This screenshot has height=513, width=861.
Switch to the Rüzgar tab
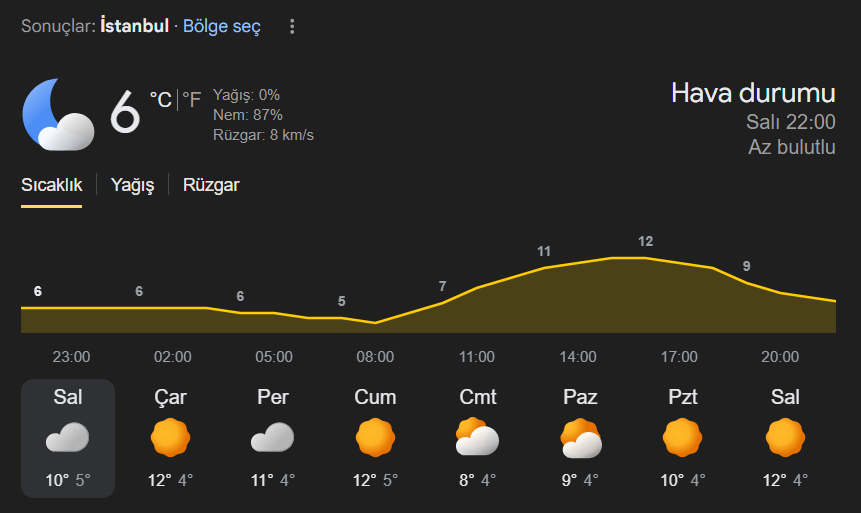[211, 185]
